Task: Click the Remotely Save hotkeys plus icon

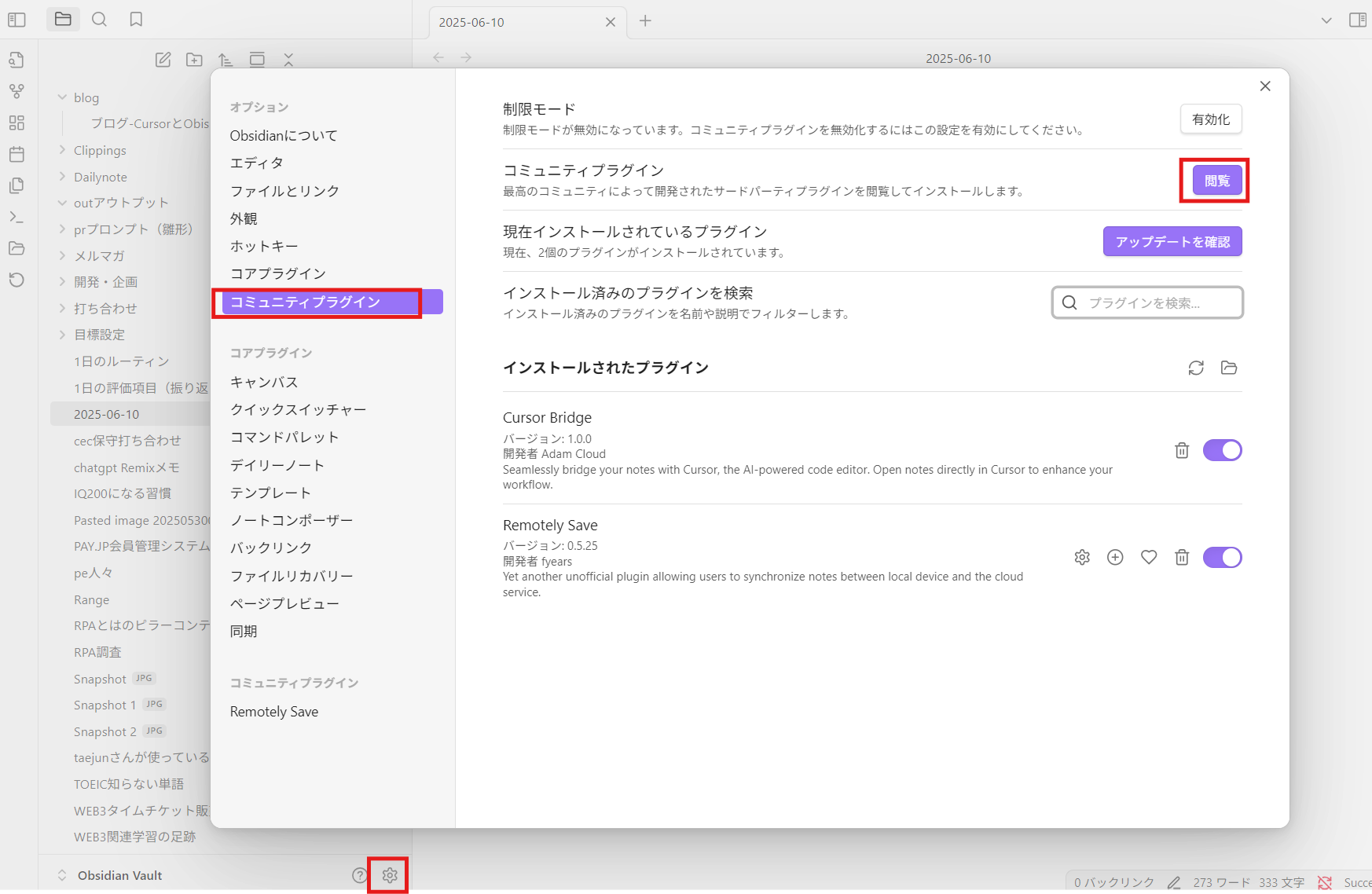Action: tap(1115, 557)
